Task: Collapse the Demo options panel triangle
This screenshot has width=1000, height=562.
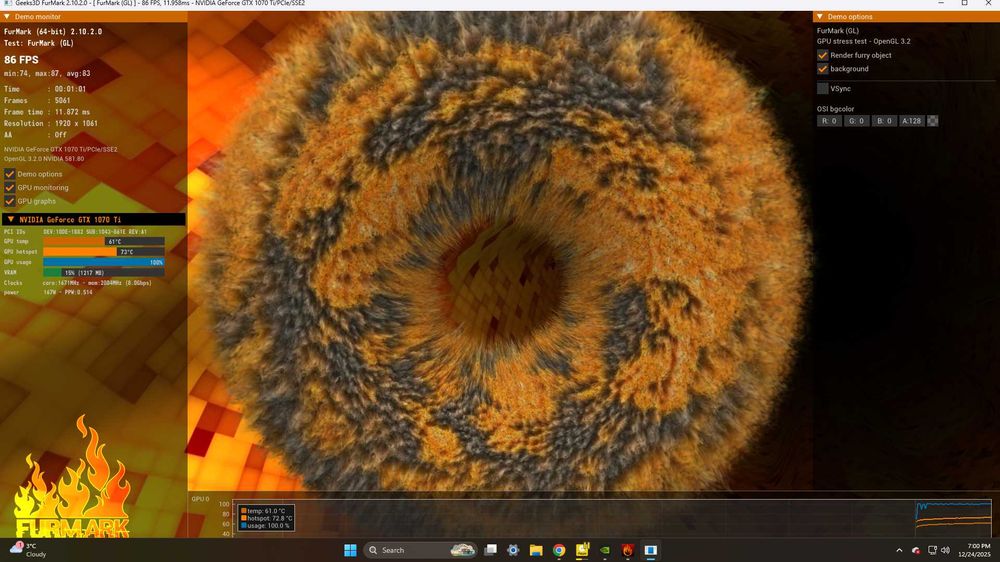Action: coord(820,17)
